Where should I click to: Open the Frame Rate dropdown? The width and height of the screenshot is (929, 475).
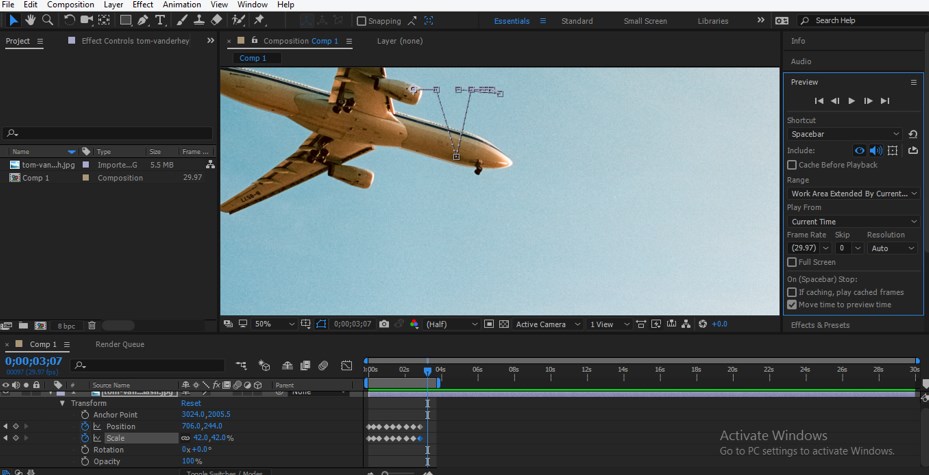(809, 248)
